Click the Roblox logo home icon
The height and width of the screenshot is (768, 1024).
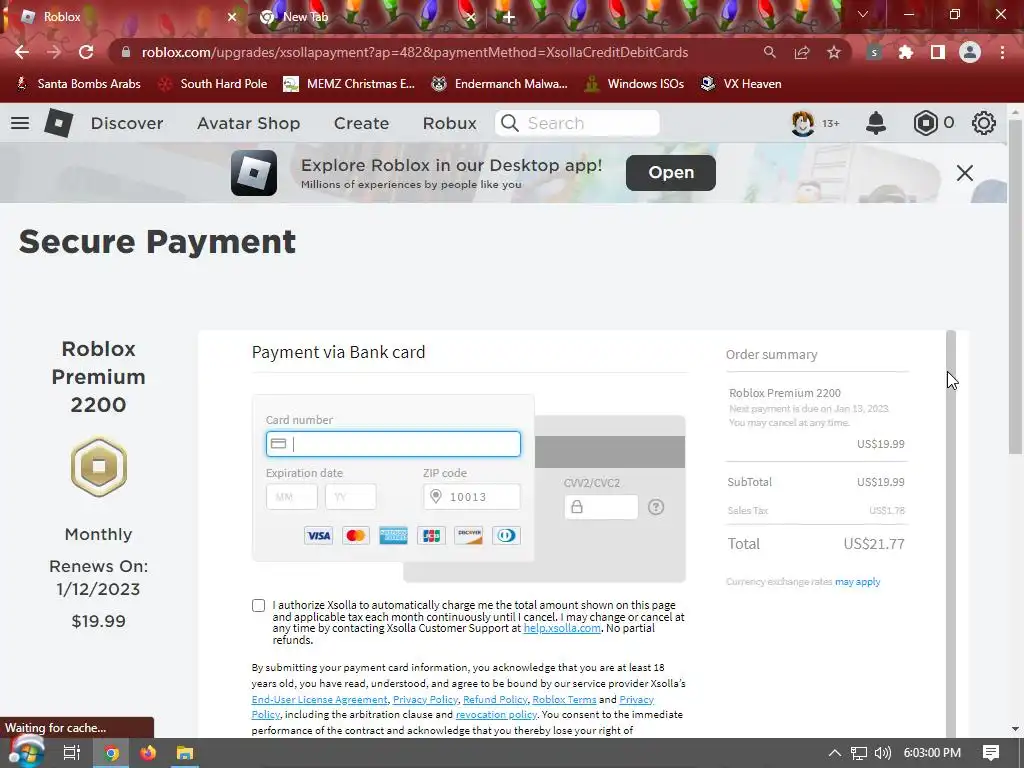point(58,123)
